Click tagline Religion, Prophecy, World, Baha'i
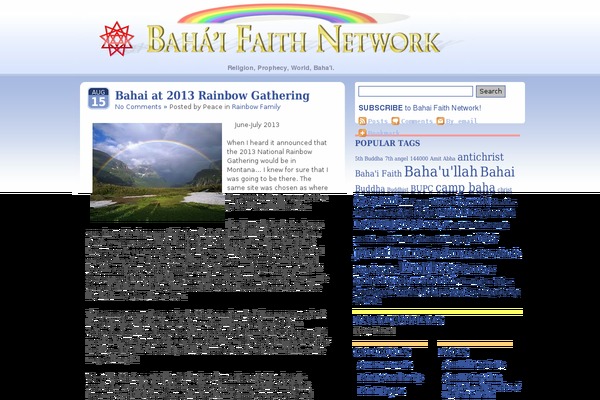Screen dimensions: 600x400 [281, 68]
